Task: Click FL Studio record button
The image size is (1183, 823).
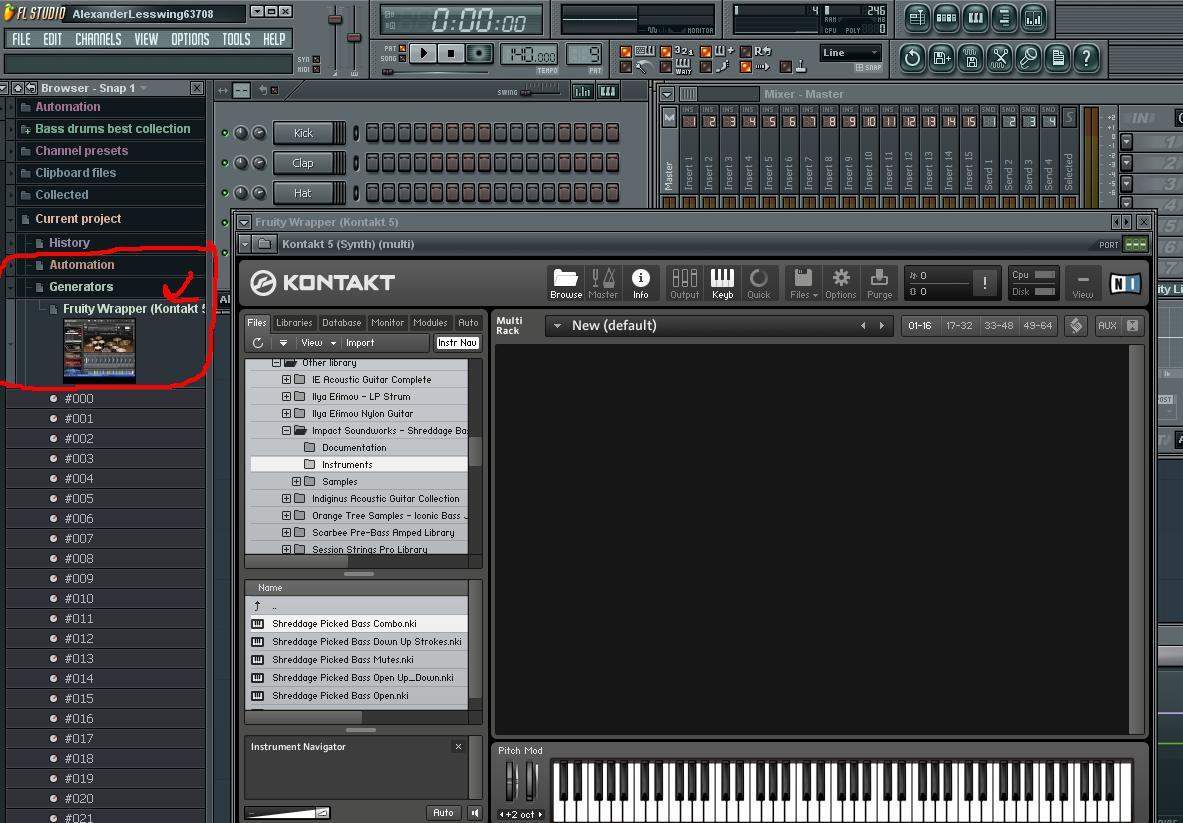Action: 478,54
